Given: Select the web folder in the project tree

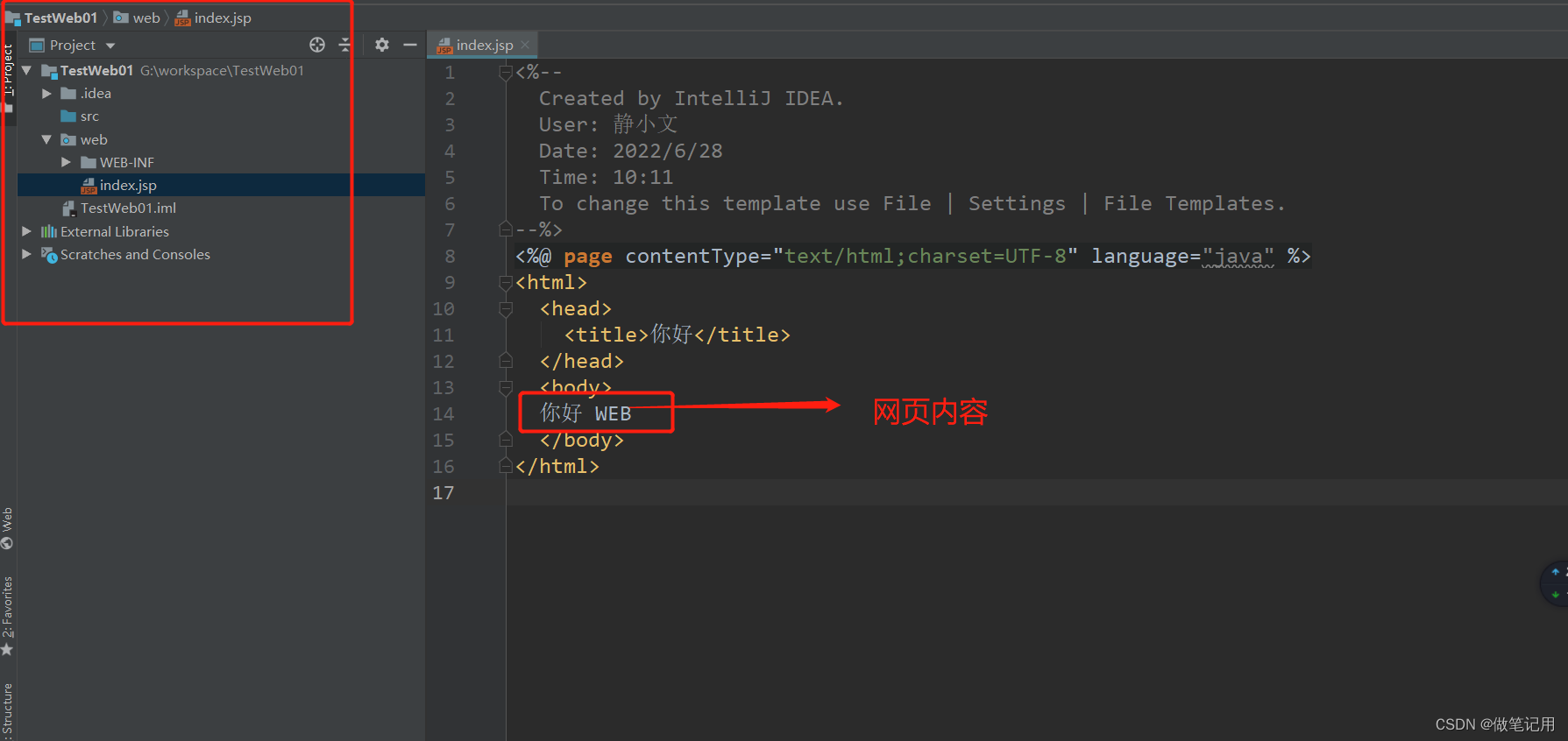Looking at the screenshot, I should pos(94,139).
